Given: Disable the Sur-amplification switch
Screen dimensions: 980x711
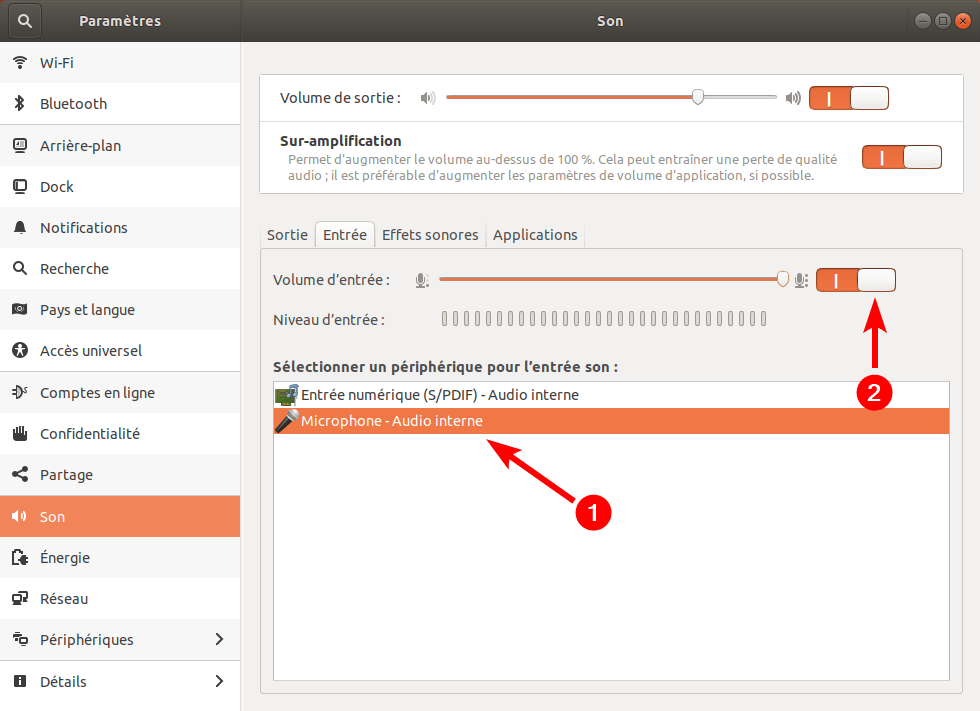Looking at the screenshot, I should coord(901,157).
